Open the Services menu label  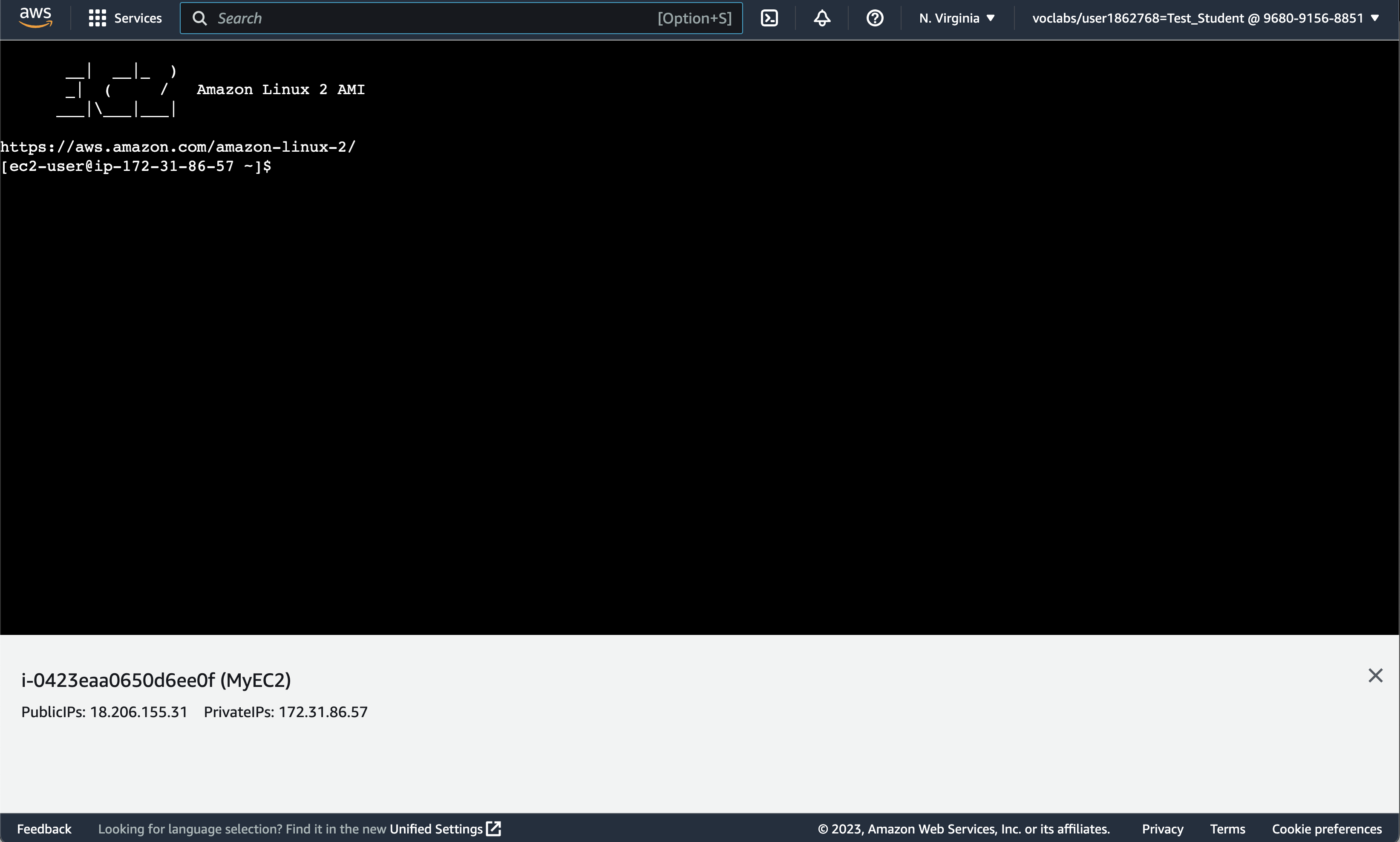(138, 18)
